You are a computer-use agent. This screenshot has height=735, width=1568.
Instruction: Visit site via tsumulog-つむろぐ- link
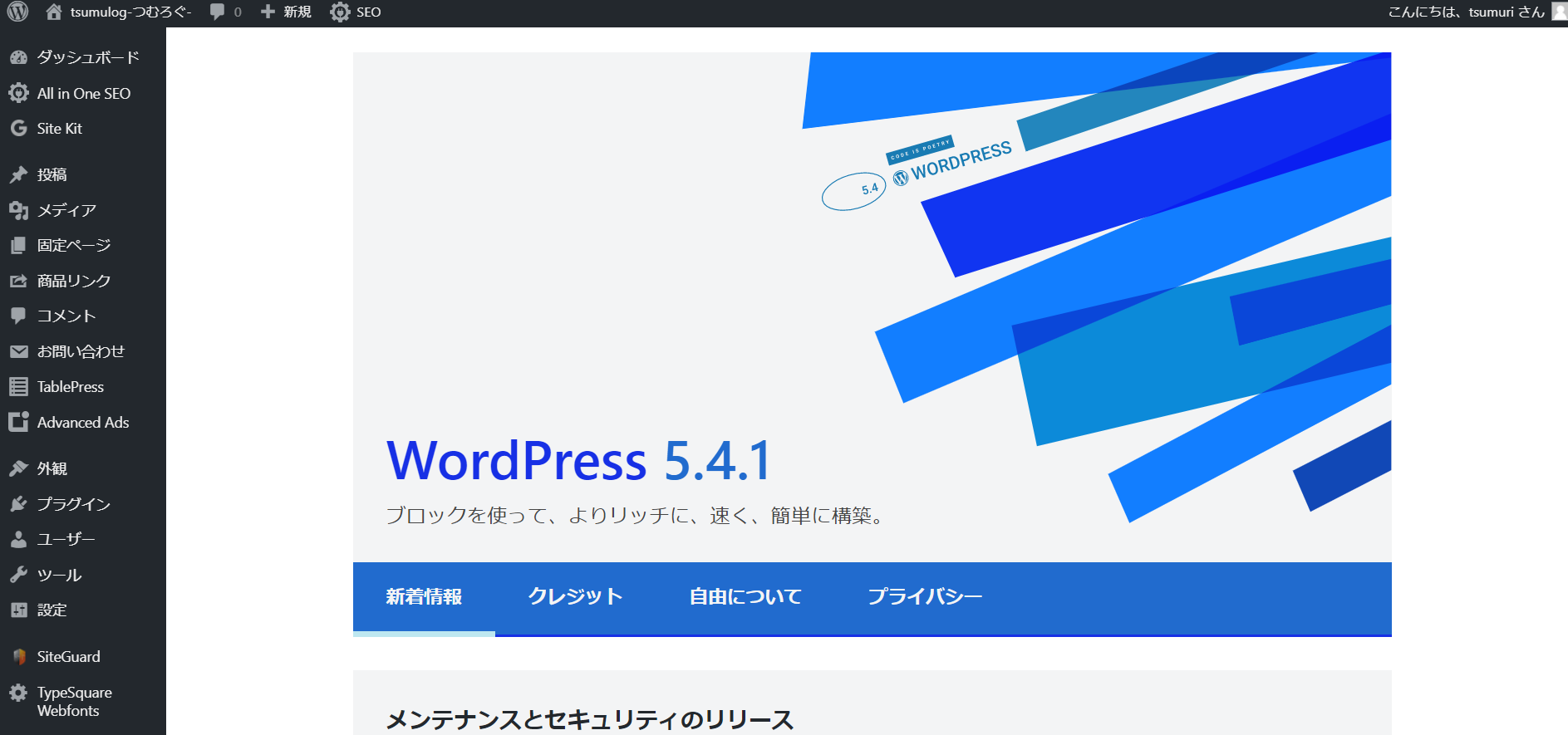click(x=130, y=12)
